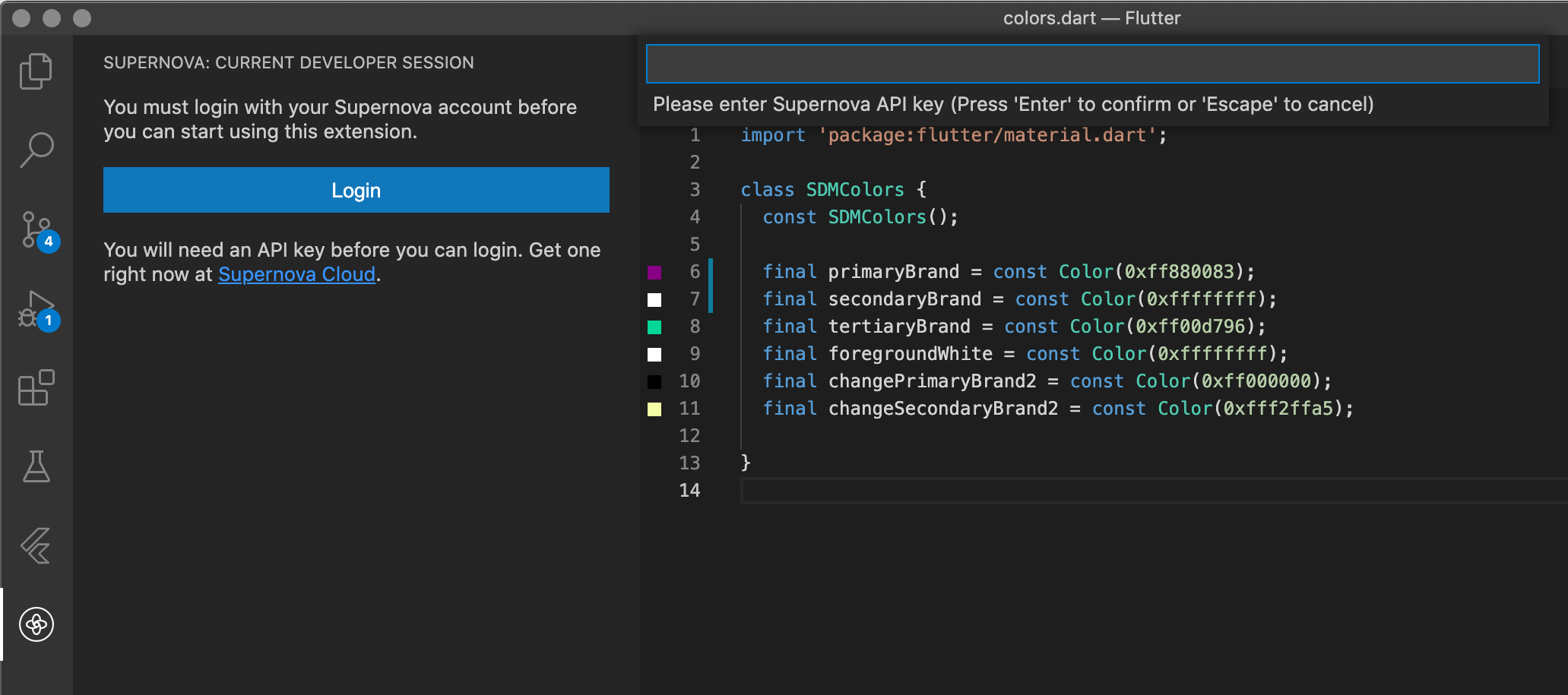Select the Supernova activity bar icon
This screenshot has width=1568, height=695.
tap(36, 624)
